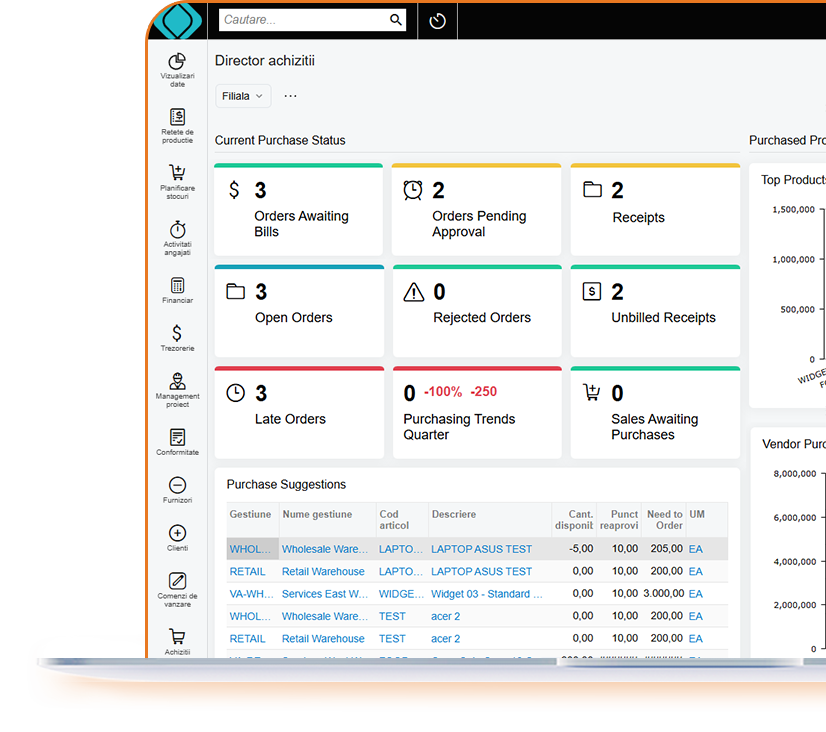
Task: Open the Financiar calculator entry
Action: coord(177,287)
